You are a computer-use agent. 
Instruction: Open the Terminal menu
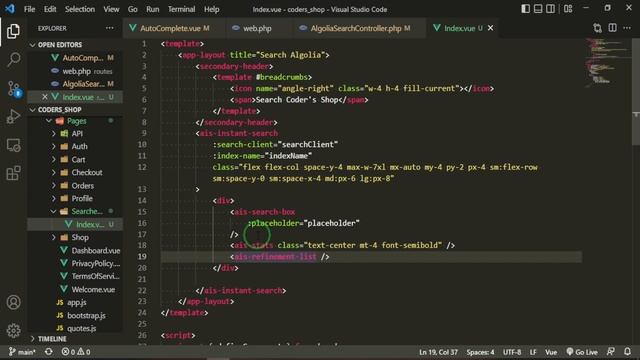(182, 9)
